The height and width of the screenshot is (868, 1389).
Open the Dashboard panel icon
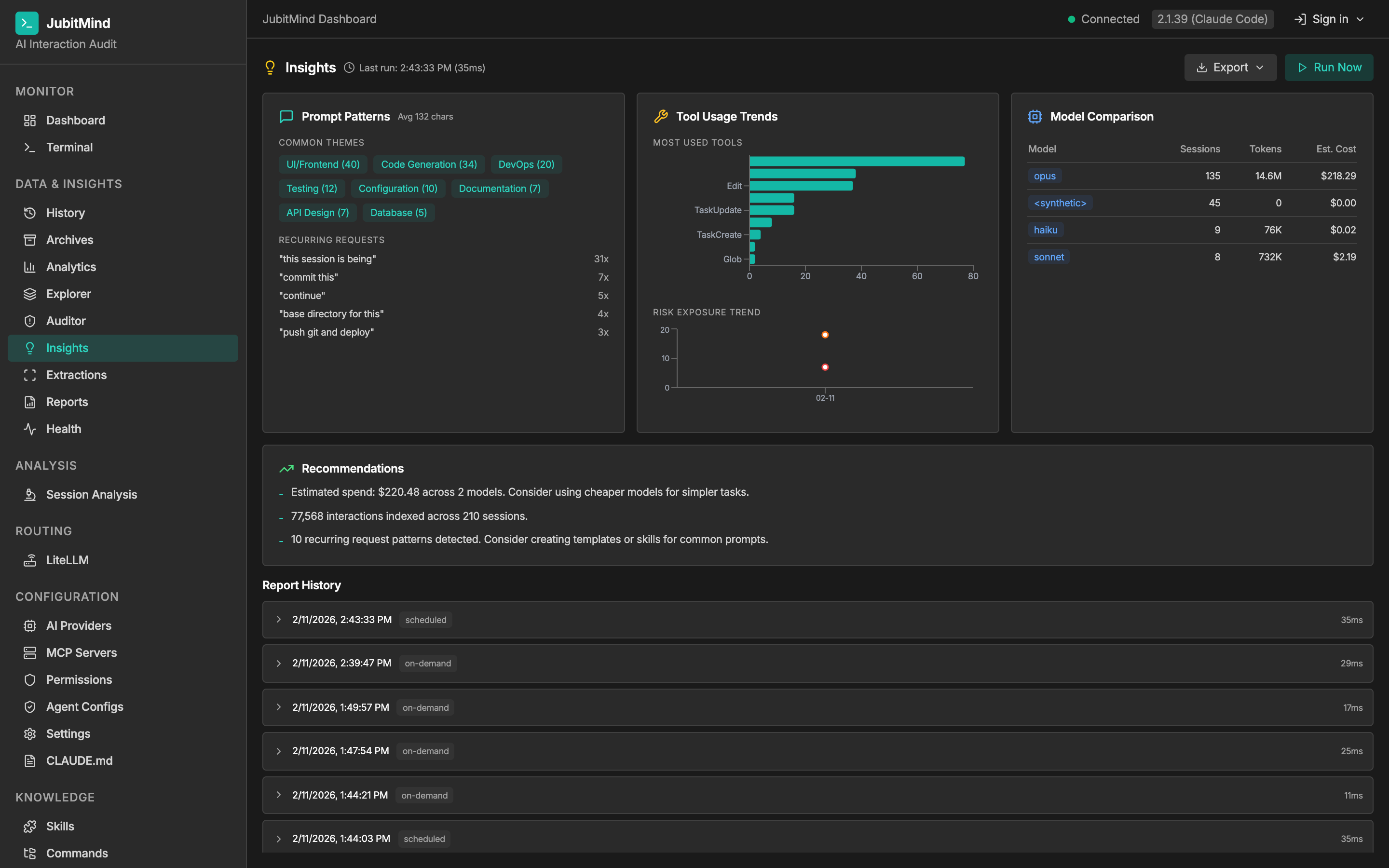pyautogui.click(x=30, y=120)
